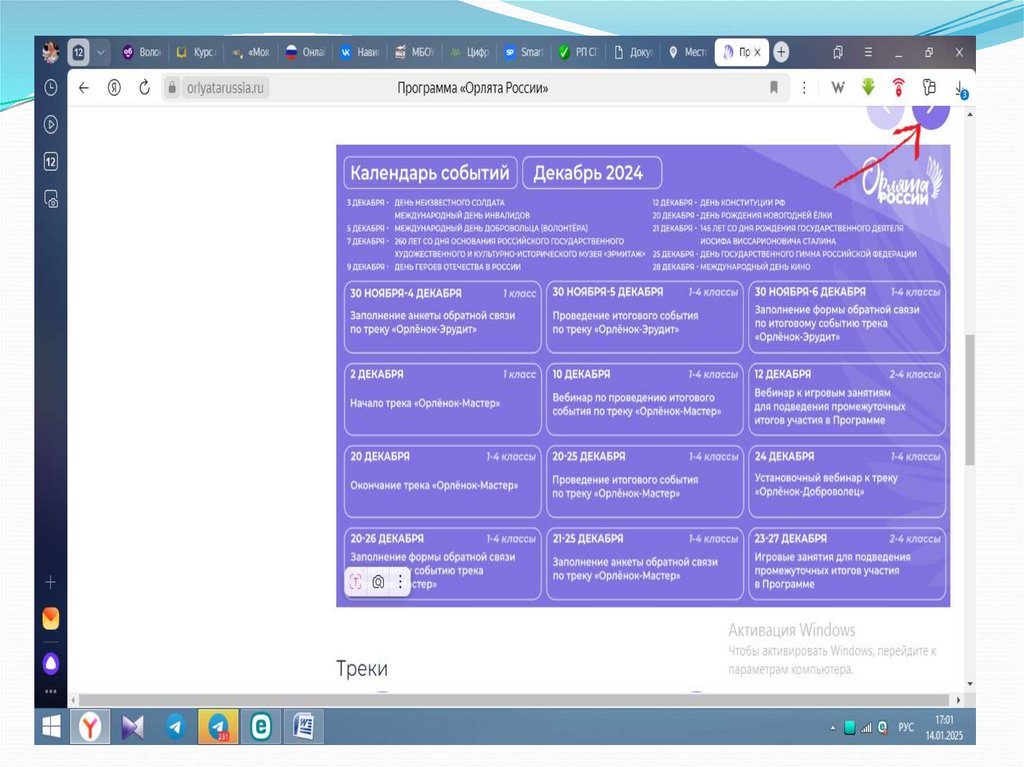Switch to the 'Место' tab
The width and height of the screenshot is (1024, 767).
click(x=687, y=52)
